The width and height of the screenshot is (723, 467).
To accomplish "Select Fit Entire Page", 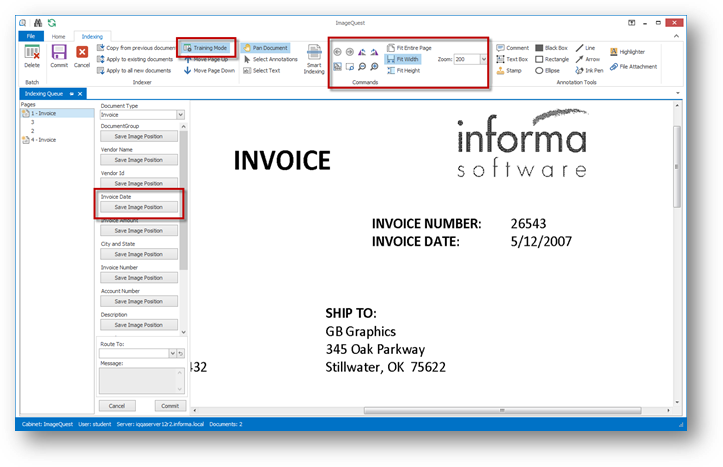I will [x=409, y=48].
